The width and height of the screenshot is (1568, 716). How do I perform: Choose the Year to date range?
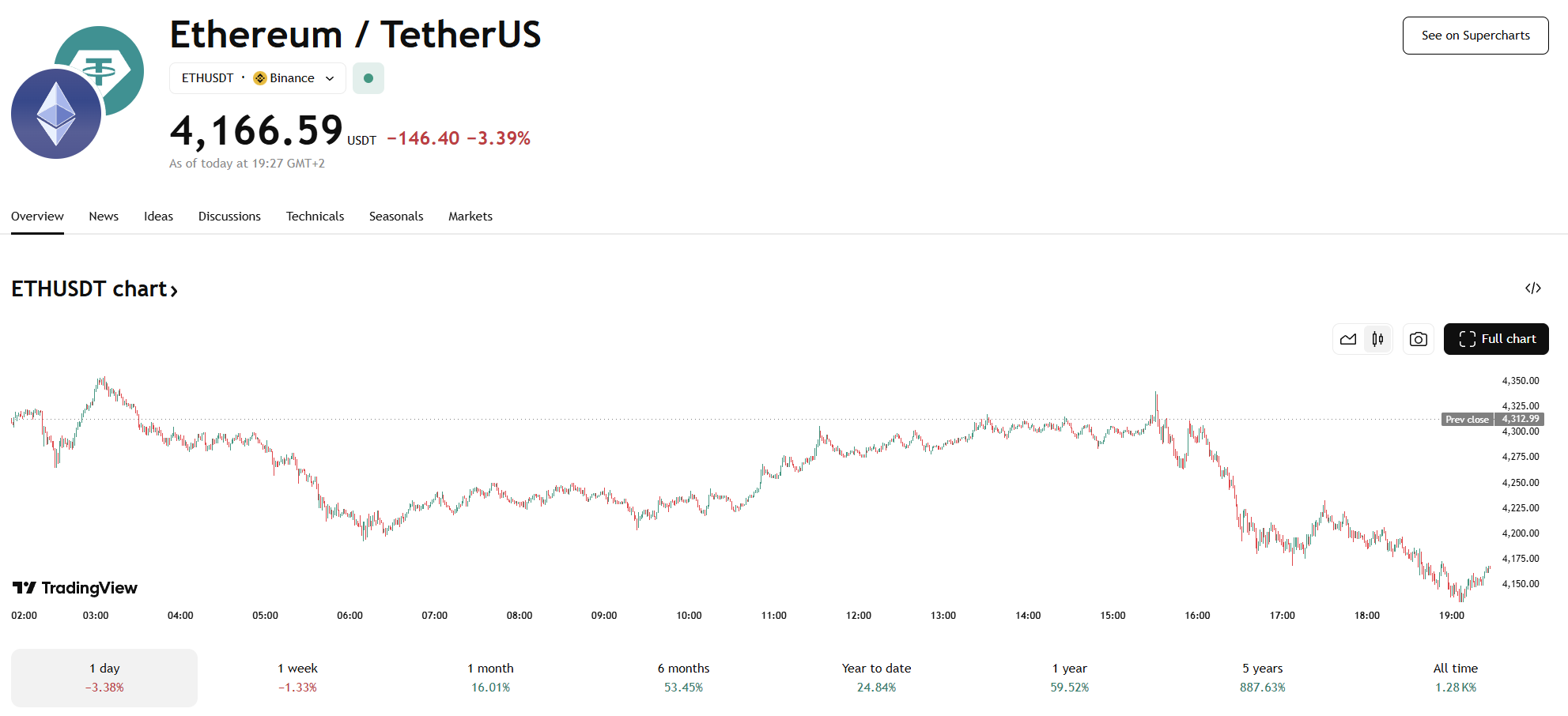[876, 677]
